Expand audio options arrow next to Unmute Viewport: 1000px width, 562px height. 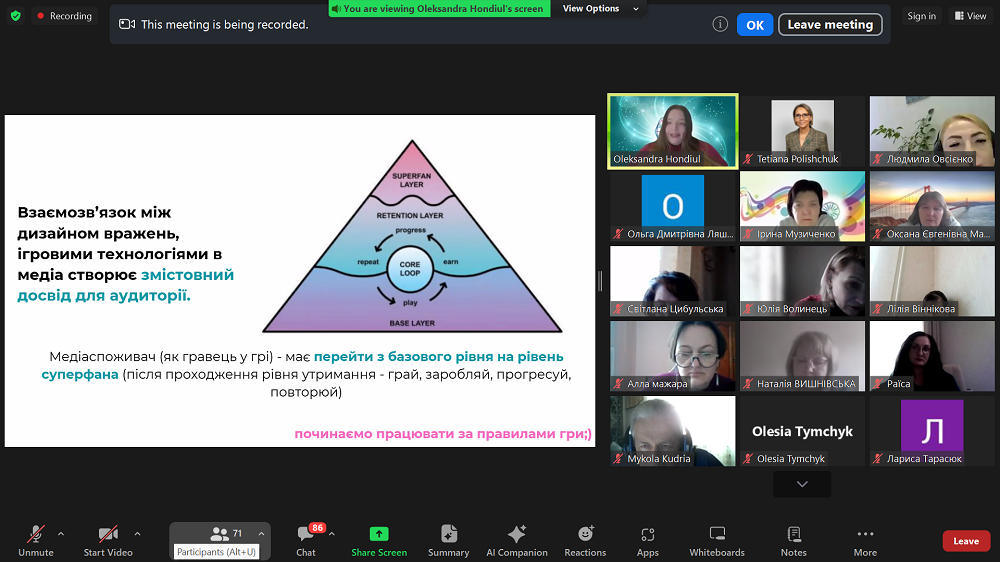click(x=61, y=533)
